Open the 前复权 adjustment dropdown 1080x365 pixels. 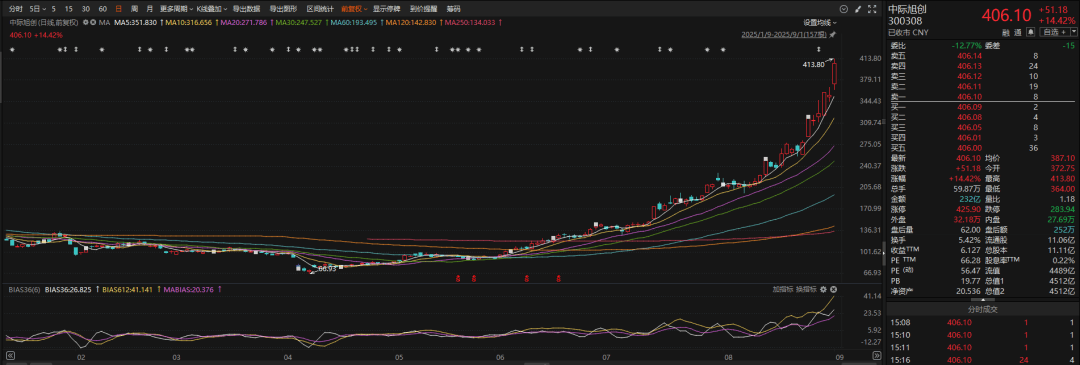pyautogui.click(x=354, y=9)
